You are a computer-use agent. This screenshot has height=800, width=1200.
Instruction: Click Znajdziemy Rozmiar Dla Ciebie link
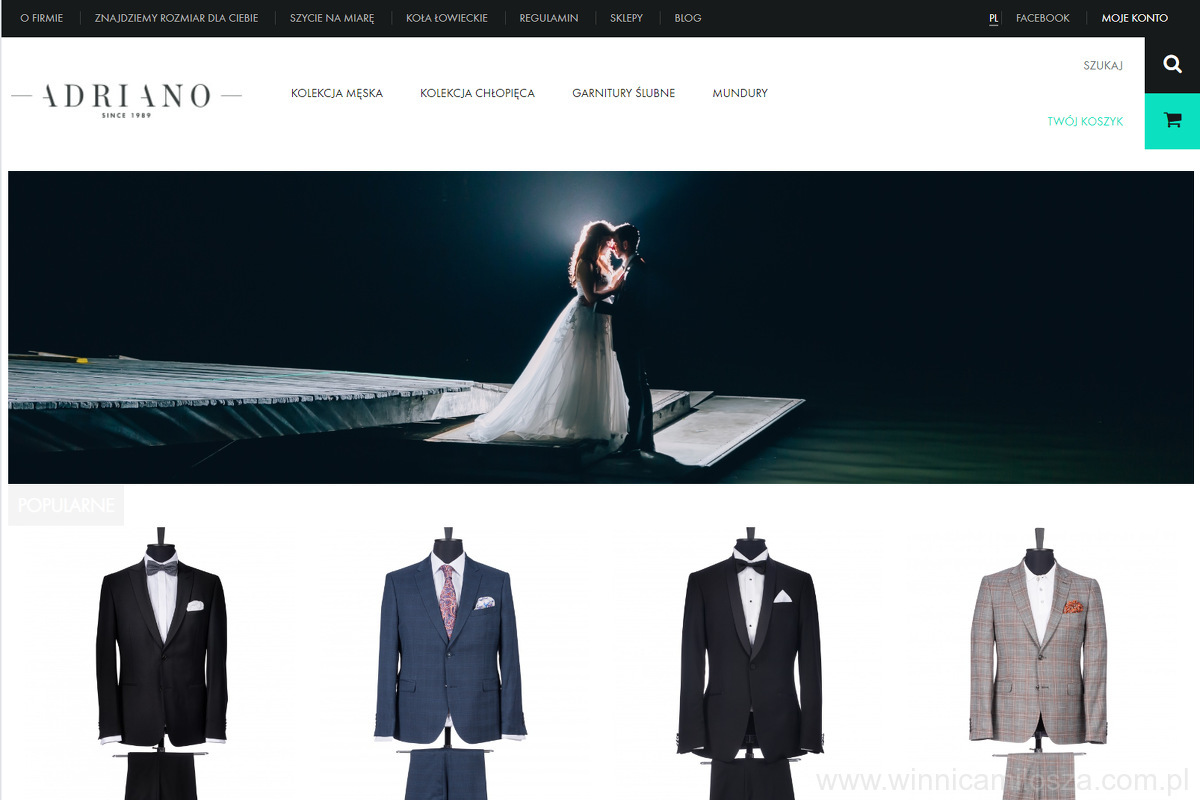click(x=176, y=18)
